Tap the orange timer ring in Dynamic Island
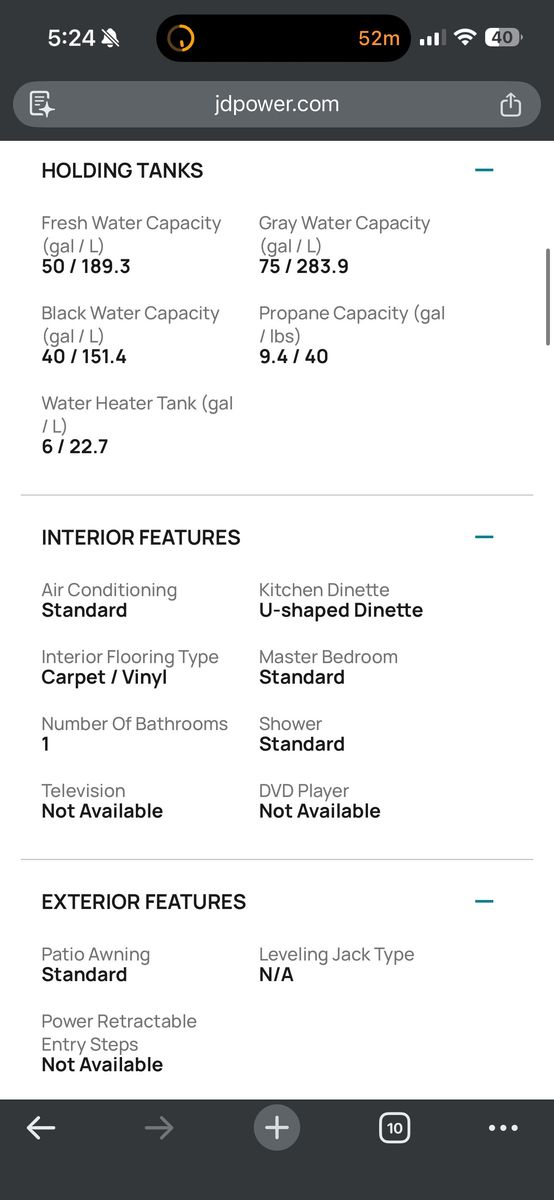Viewport: 554px width, 1200px height. pos(181,38)
